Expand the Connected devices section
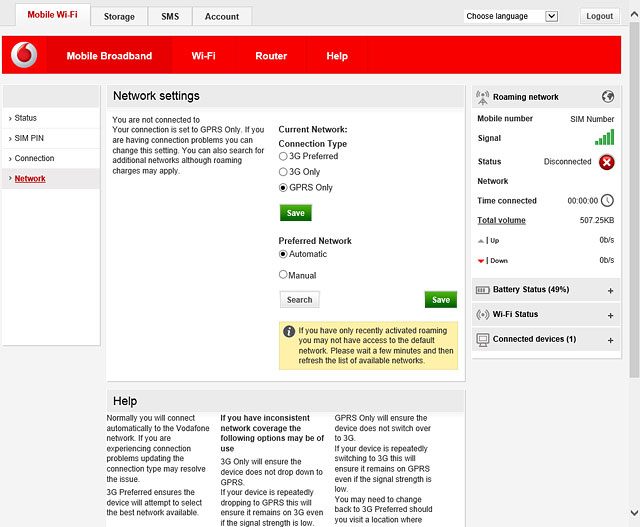The width and height of the screenshot is (640, 527). (x=610, y=340)
